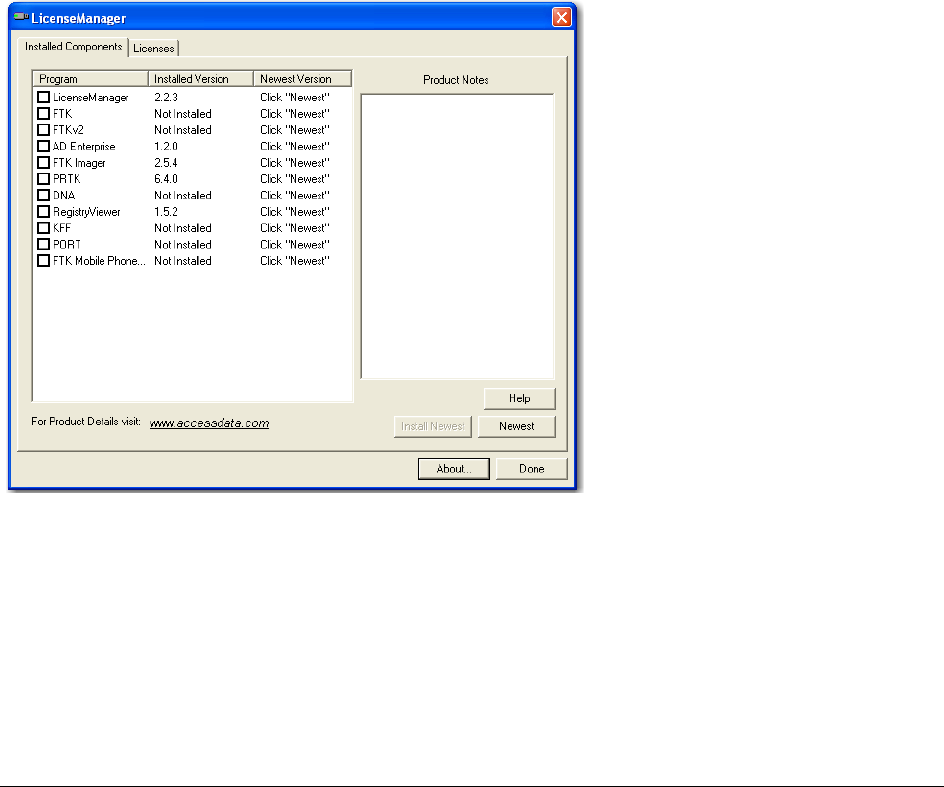Check the FTK Imager checkbox
The image size is (944, 787).
click(x=43, y=163)
